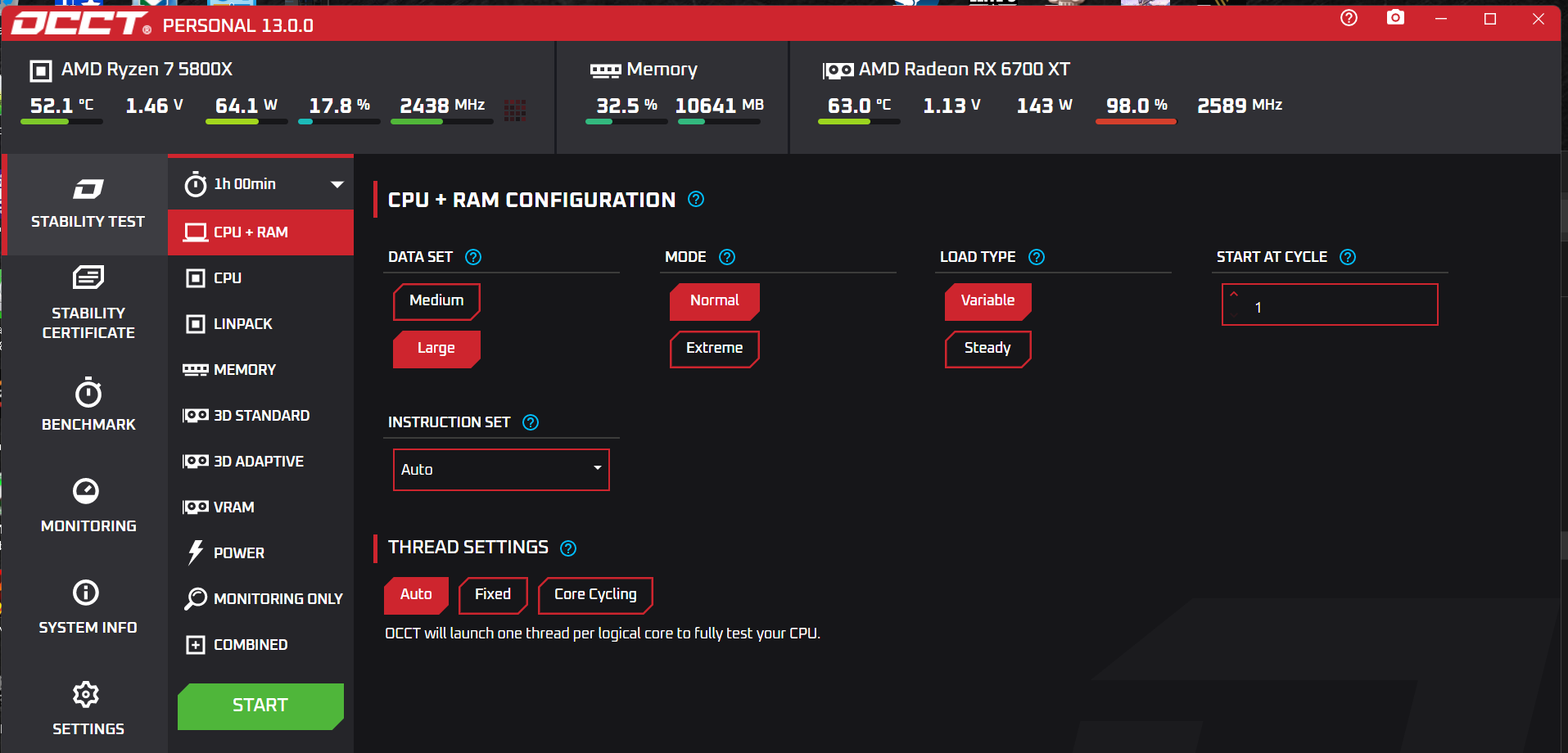
Task: Open the CPU core usage grid icon
Action: coord(515,110)
